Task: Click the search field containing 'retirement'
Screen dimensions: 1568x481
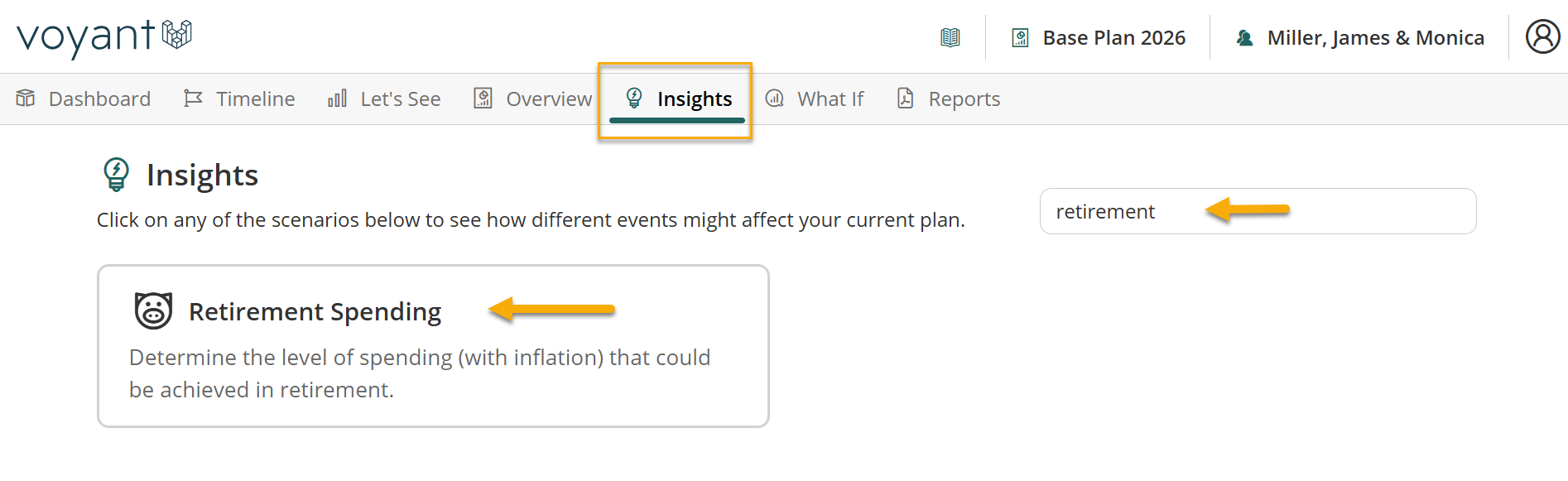Action: pos(1258,211)
